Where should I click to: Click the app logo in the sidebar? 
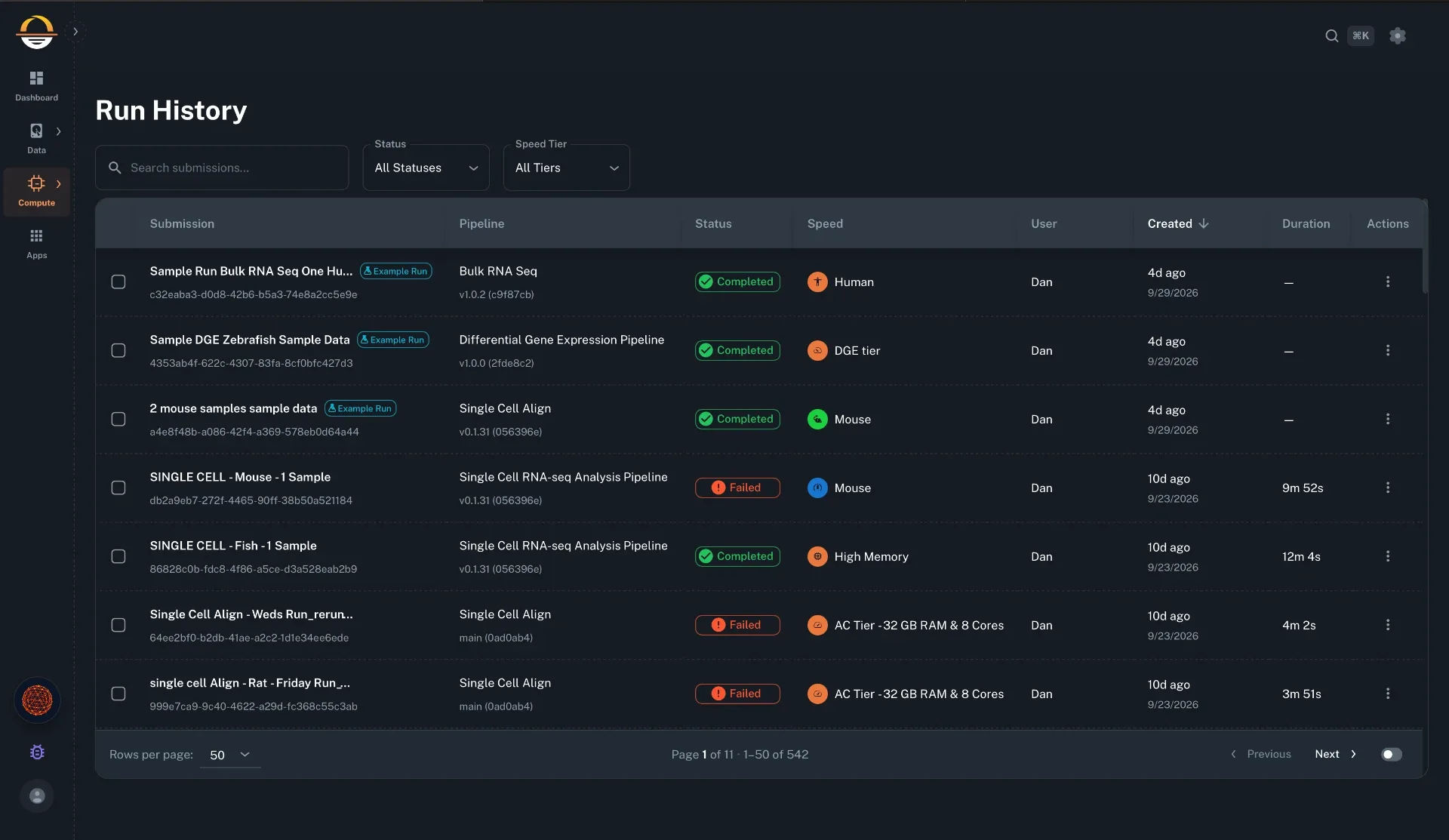pyautogui.click(x=36, y=32)
